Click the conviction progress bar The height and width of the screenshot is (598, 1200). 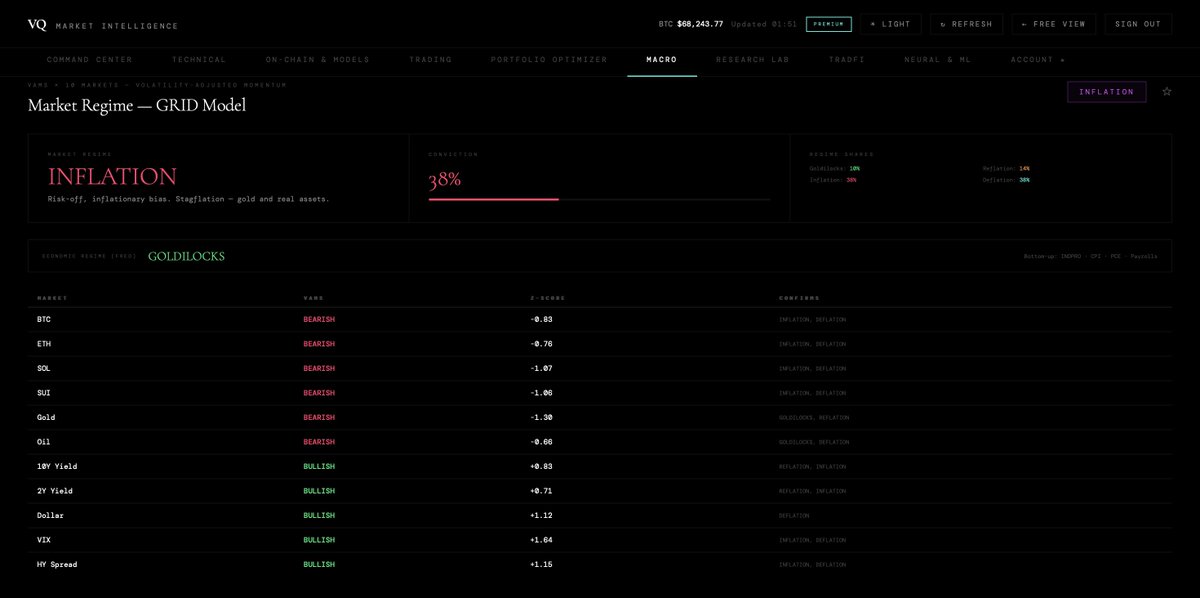pyautogui.click(x=599, y=199)
